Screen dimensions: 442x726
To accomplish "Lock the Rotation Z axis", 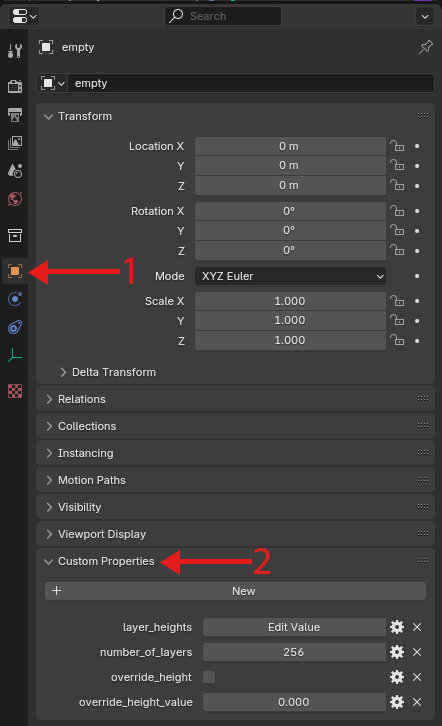I will pyautogui.click(x=397, y=250).
